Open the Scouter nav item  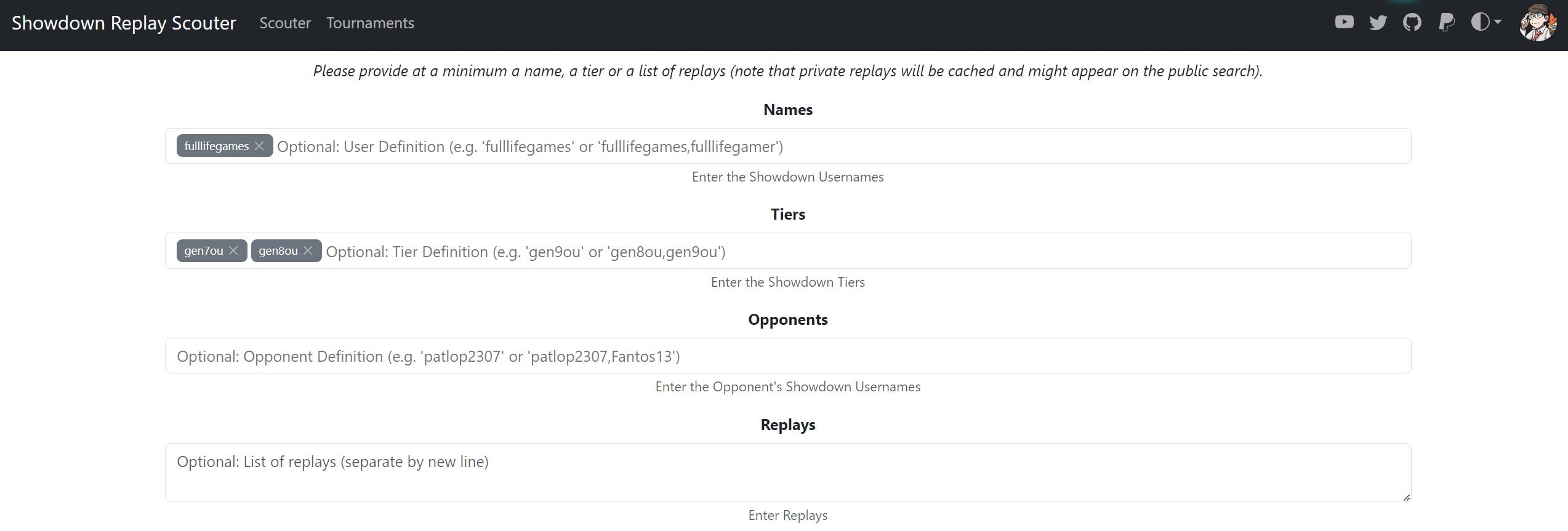pyautogui.click(x=285, y=23)
